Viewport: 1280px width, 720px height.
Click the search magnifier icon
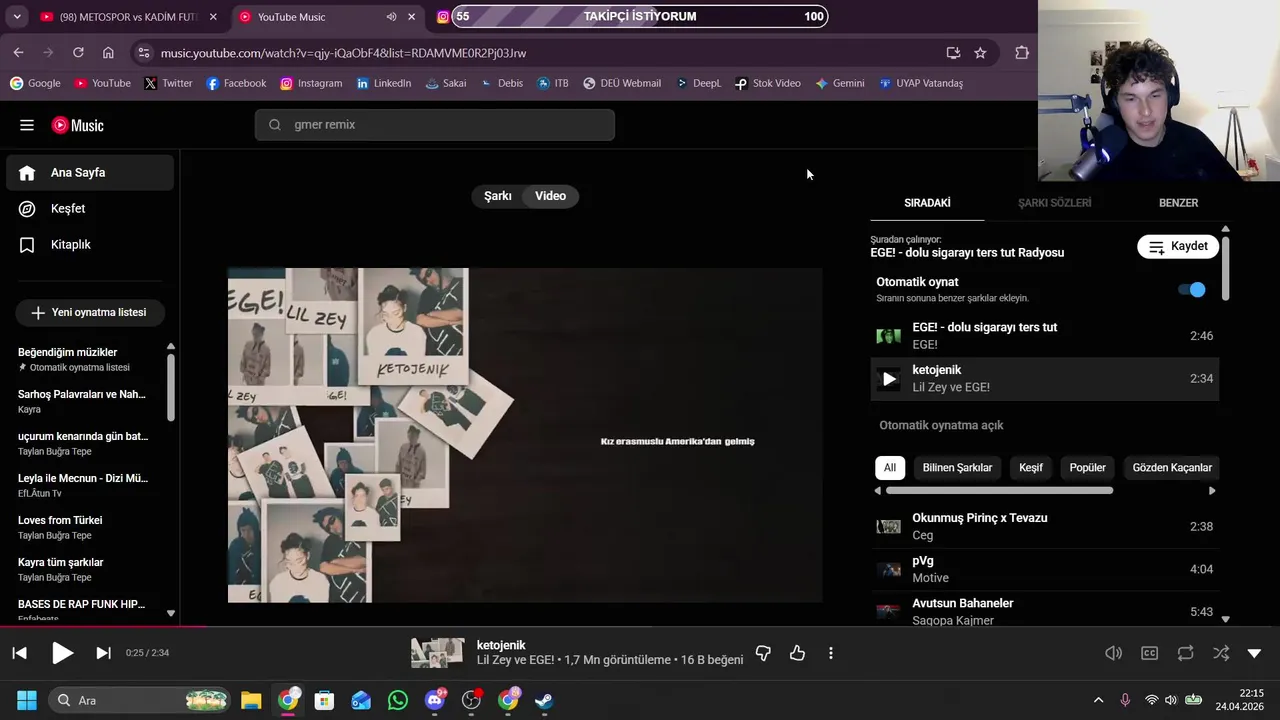275,125
